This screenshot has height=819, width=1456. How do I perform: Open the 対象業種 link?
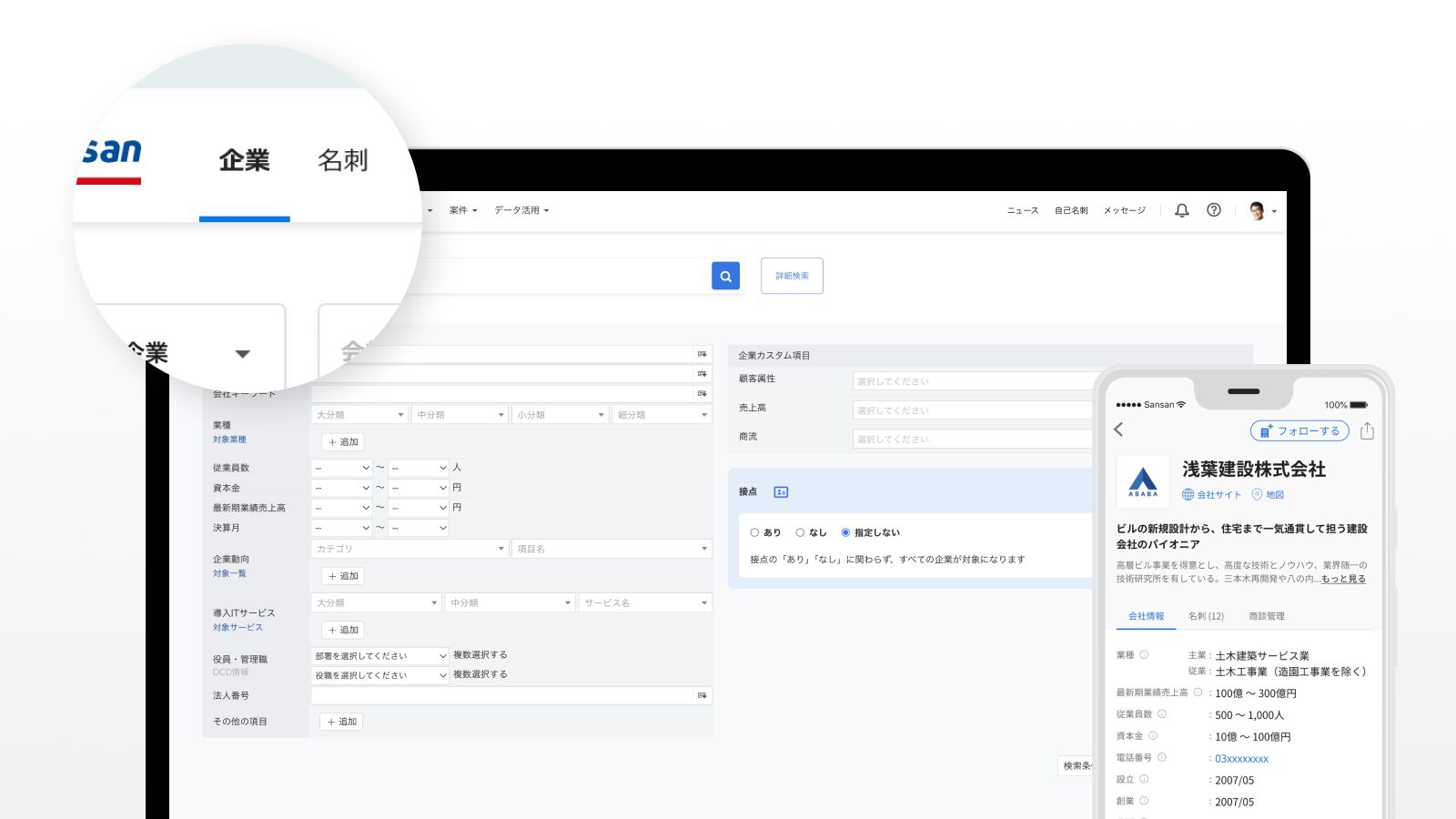229,440
